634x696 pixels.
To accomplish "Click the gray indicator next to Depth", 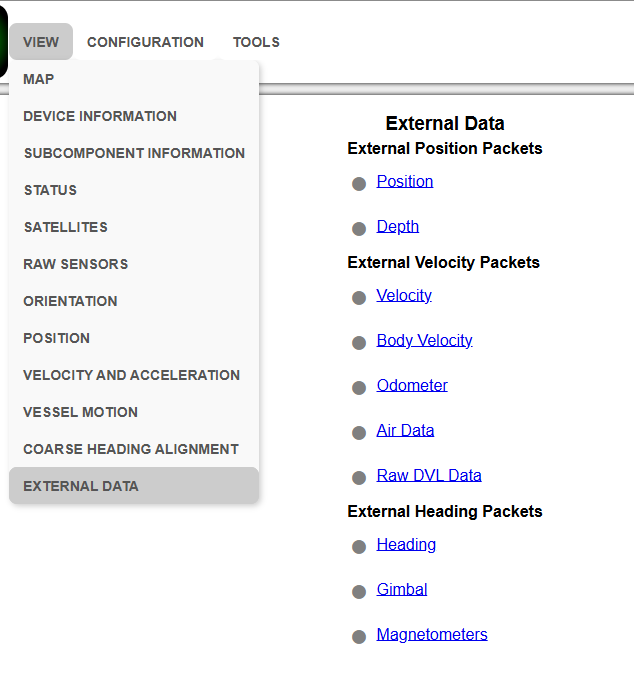I will [359, 229].
